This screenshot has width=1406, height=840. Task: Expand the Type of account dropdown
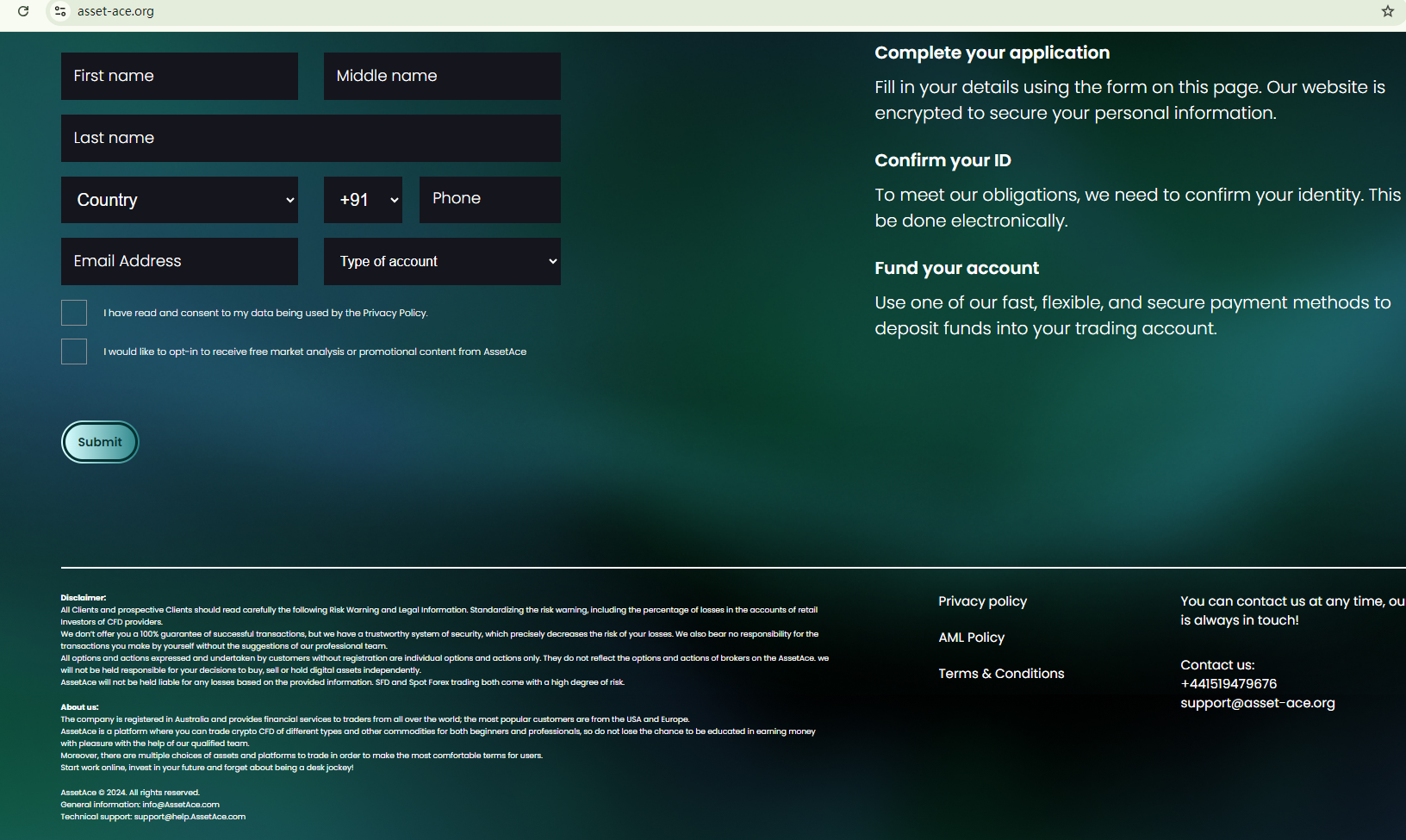click(x=442, y=262)
